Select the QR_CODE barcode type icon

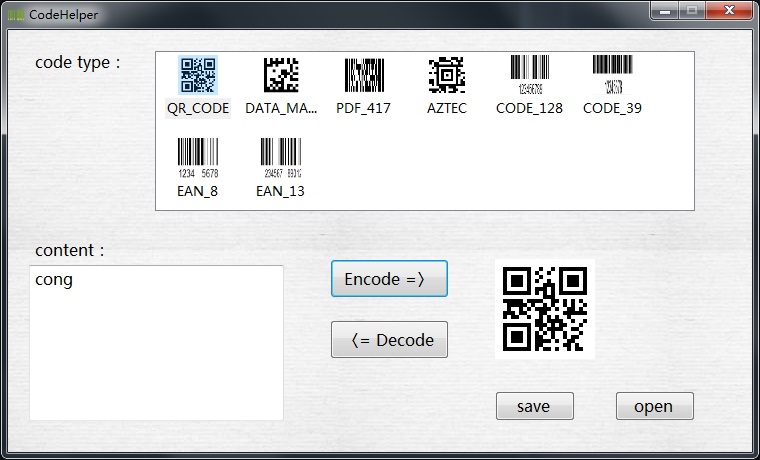tap(198, 75)
